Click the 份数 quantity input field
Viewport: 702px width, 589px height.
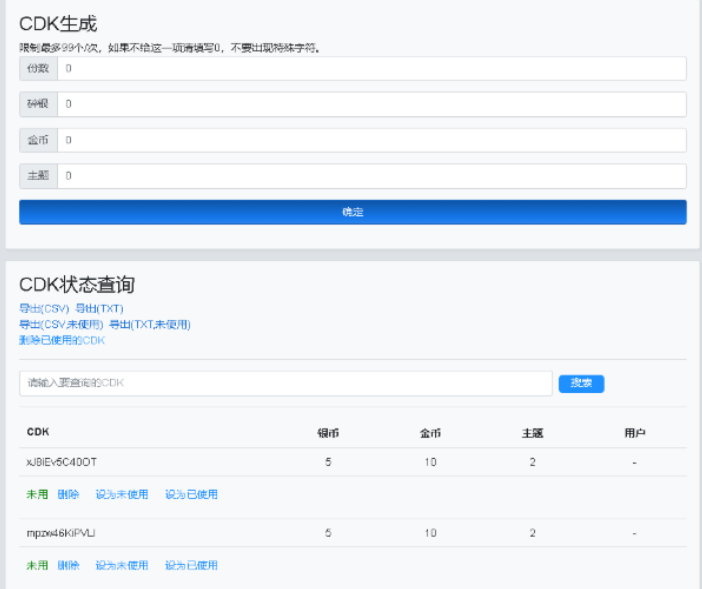[371, 68]
